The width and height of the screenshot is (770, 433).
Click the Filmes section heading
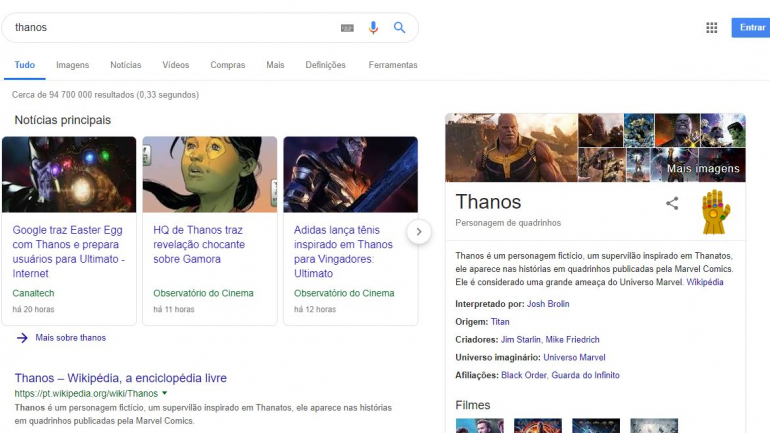[x=472, y=405]
